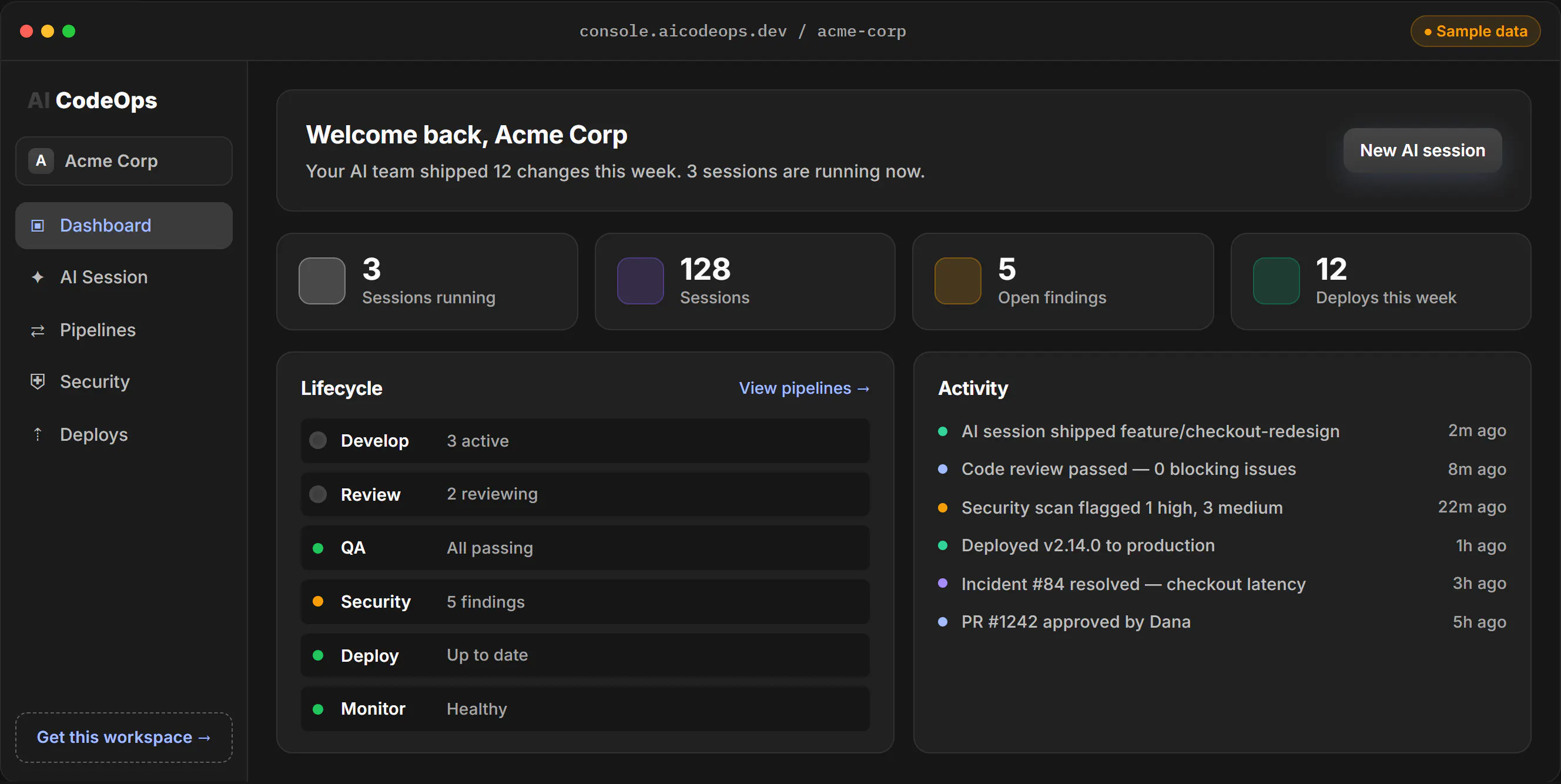
Task: Open activity 'Code review passed — 0 blocking issues'
Action: click(x=1222, y=469)
